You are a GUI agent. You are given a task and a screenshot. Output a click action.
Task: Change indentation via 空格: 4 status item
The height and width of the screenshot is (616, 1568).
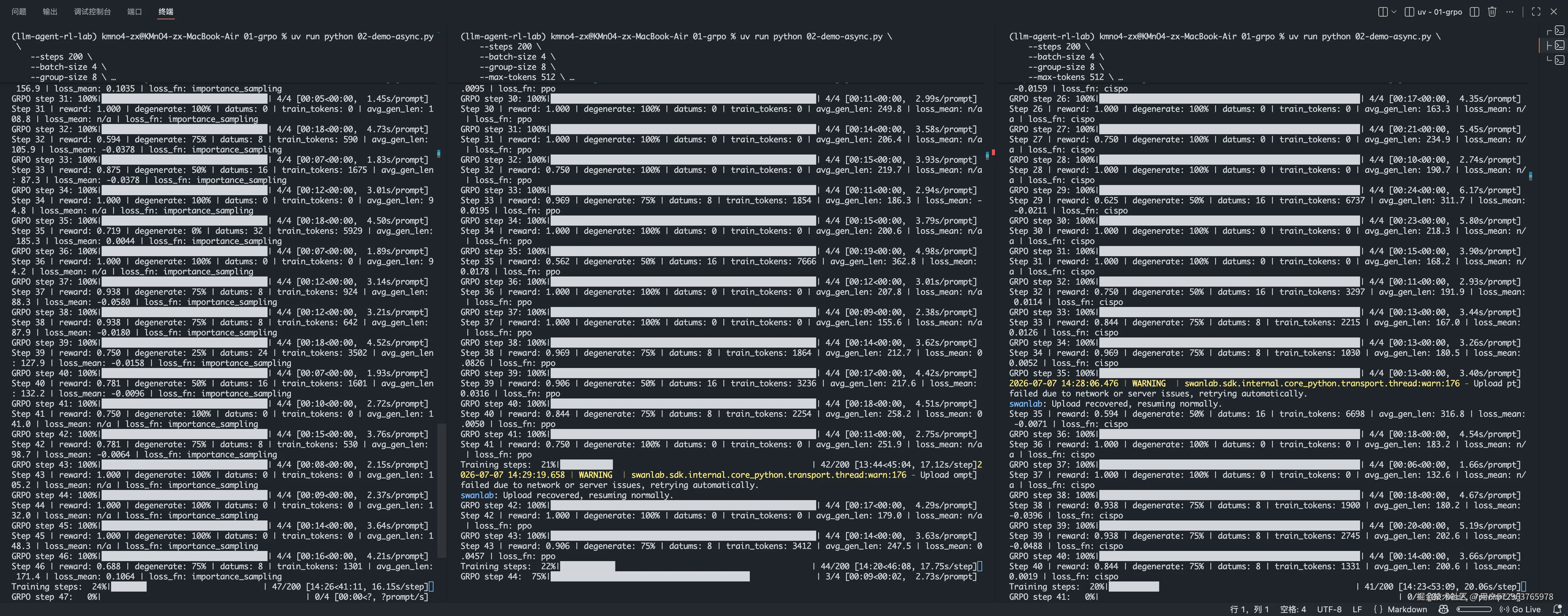click(1293, 609)
